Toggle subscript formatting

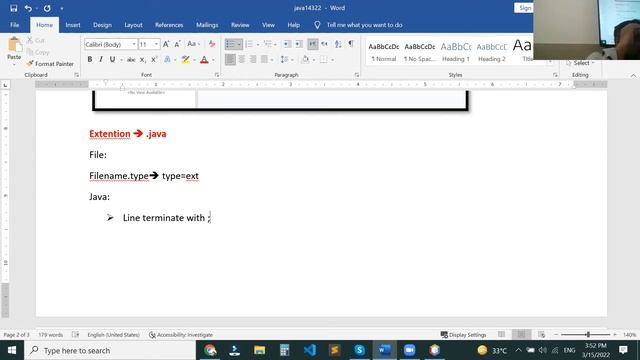tap(142, 60)
